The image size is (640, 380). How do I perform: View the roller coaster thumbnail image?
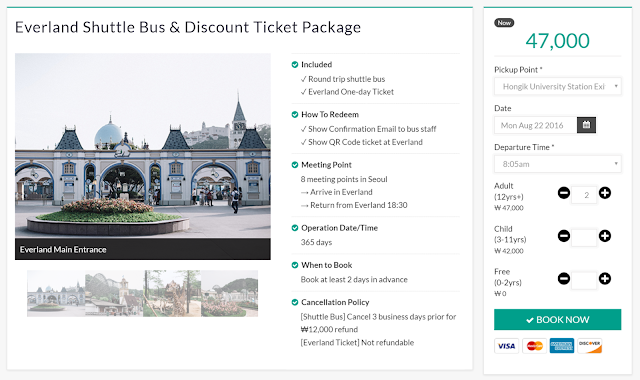[114, 293]
